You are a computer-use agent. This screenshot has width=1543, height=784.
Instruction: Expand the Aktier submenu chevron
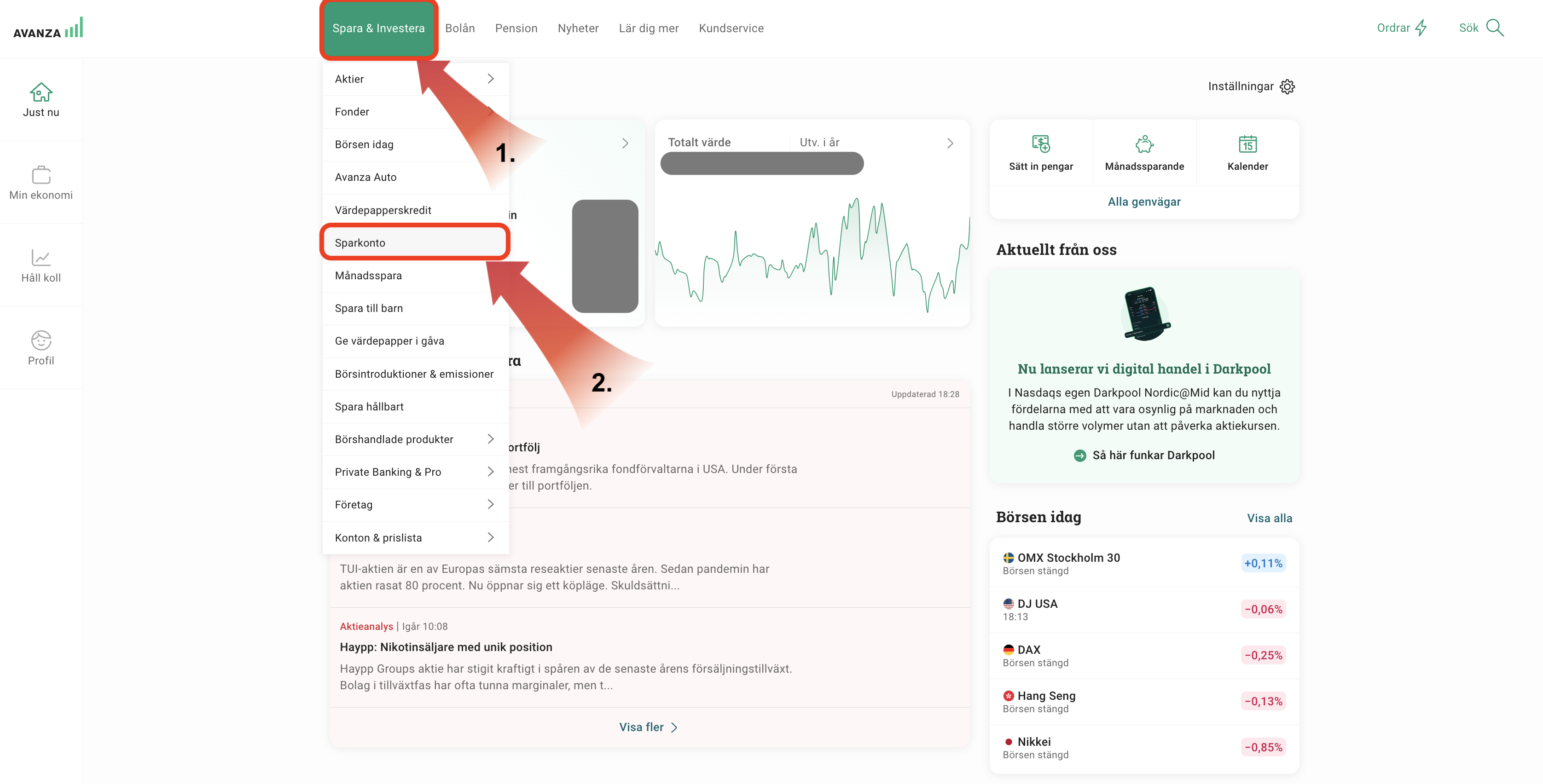(490, 79)
